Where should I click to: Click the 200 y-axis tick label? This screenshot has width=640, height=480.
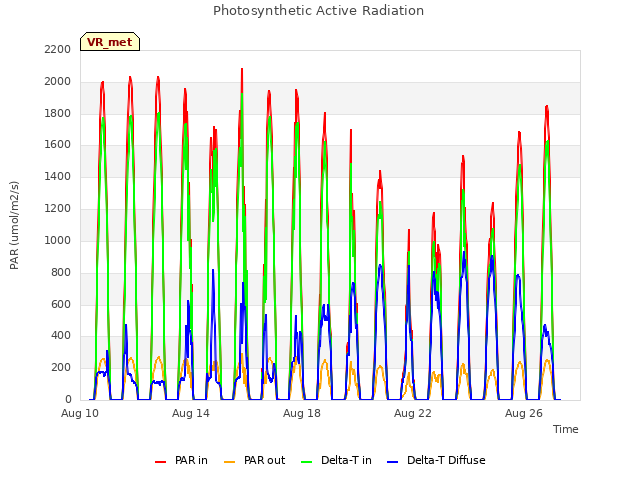click(61, 367)
